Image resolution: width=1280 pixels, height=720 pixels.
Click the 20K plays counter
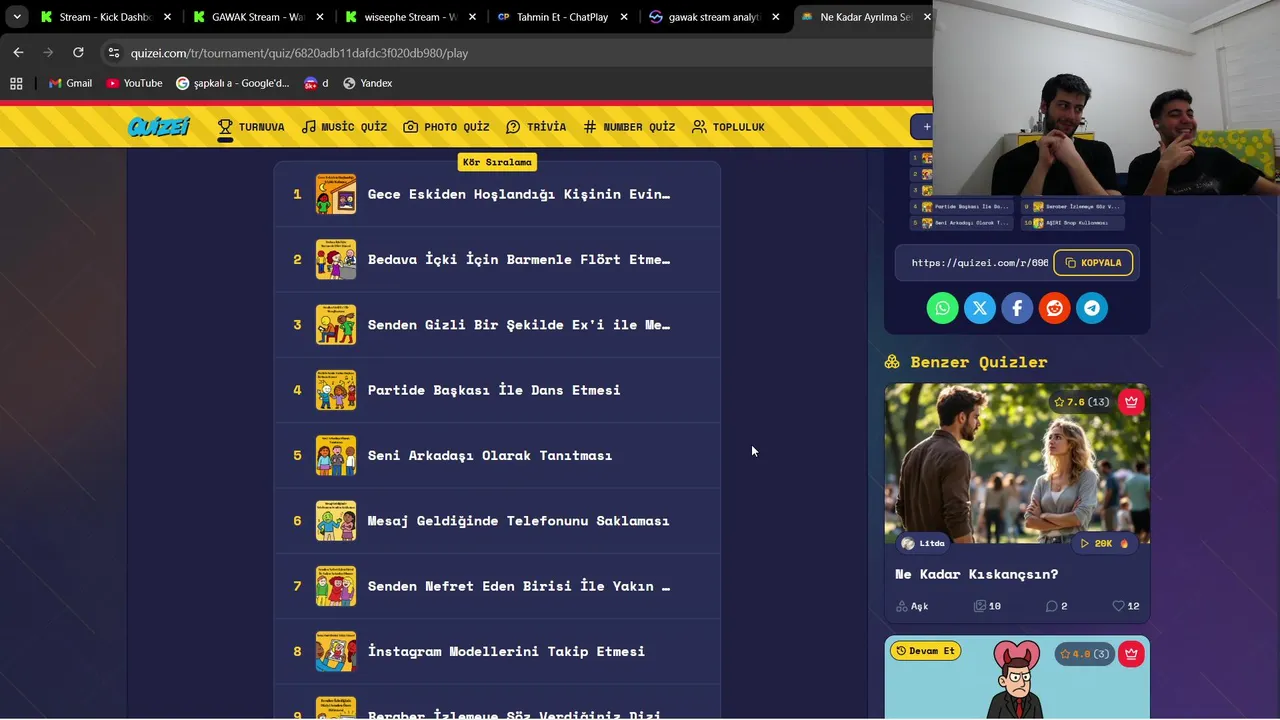click(1104, 543)
